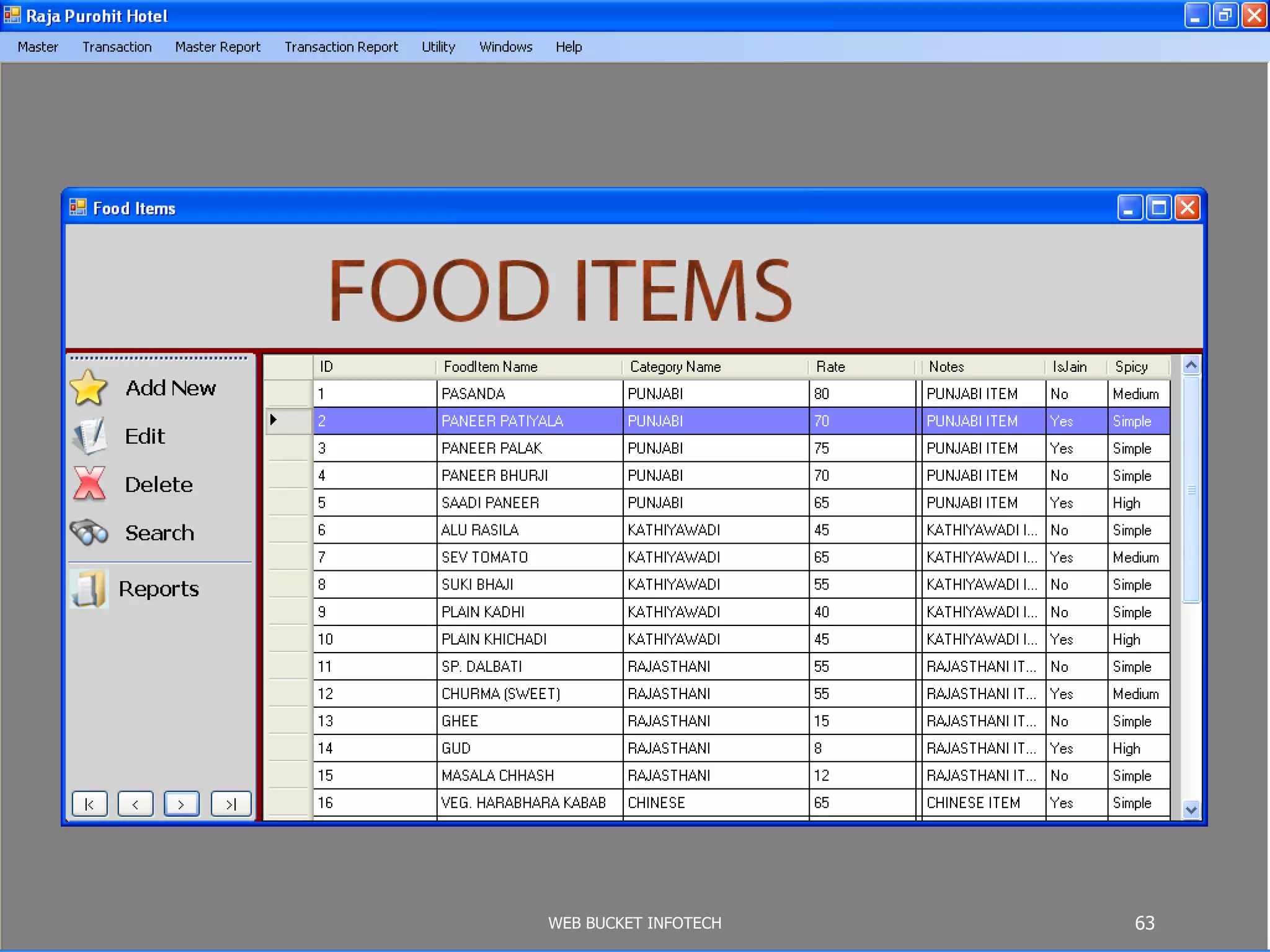Sort by the Notes column header
Image resolution: width=1270 pixels, height=952 pixels.
tap(984, 367)
